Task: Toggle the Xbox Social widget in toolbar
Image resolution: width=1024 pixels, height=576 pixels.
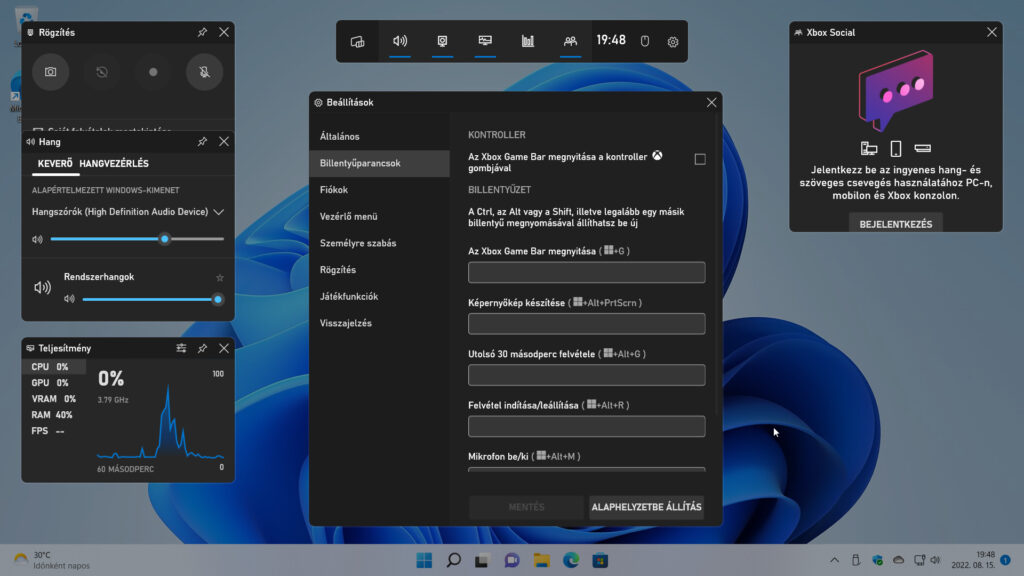Action: tap(570, 41)
